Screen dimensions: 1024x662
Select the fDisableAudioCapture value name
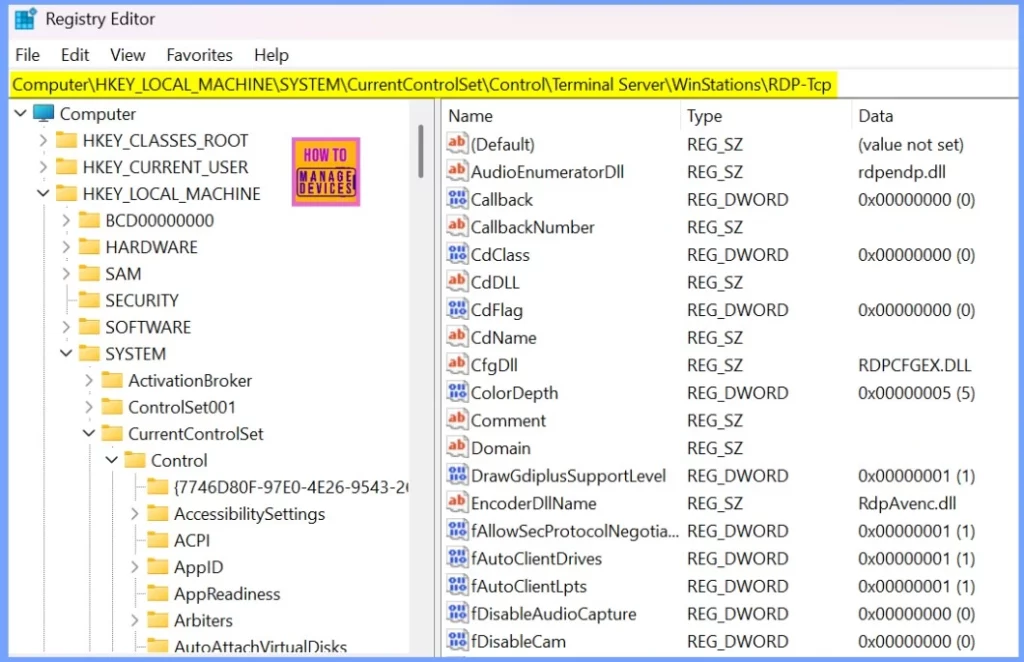[x=554, y=614]
